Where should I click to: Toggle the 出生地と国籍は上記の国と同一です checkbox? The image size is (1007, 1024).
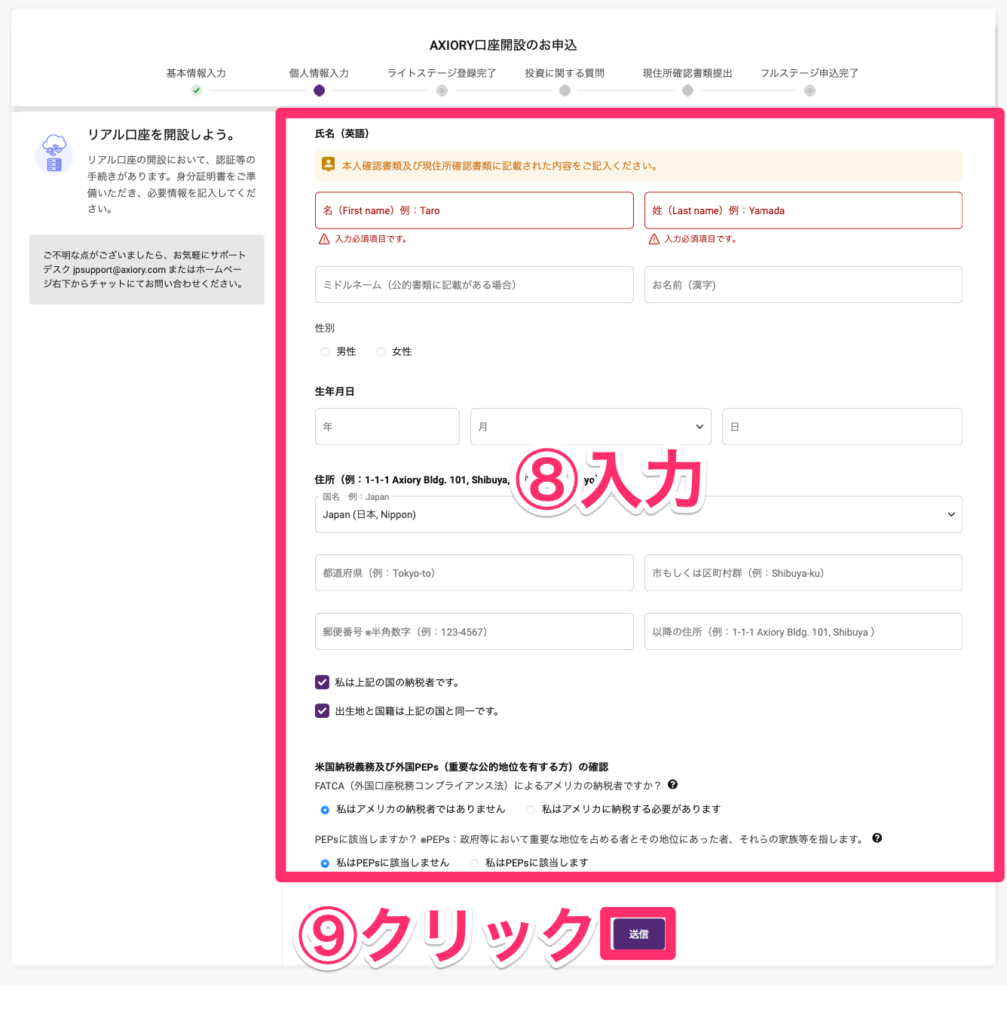[x=322, y=711]
